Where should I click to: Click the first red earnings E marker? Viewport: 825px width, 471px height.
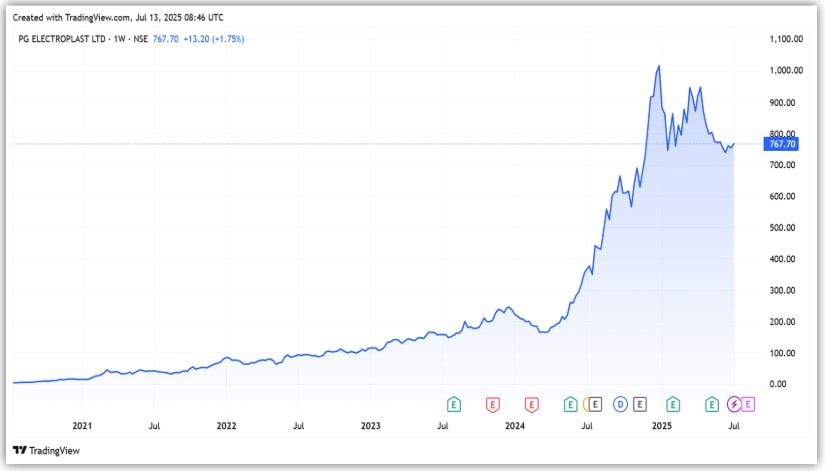tap(492, 404)
